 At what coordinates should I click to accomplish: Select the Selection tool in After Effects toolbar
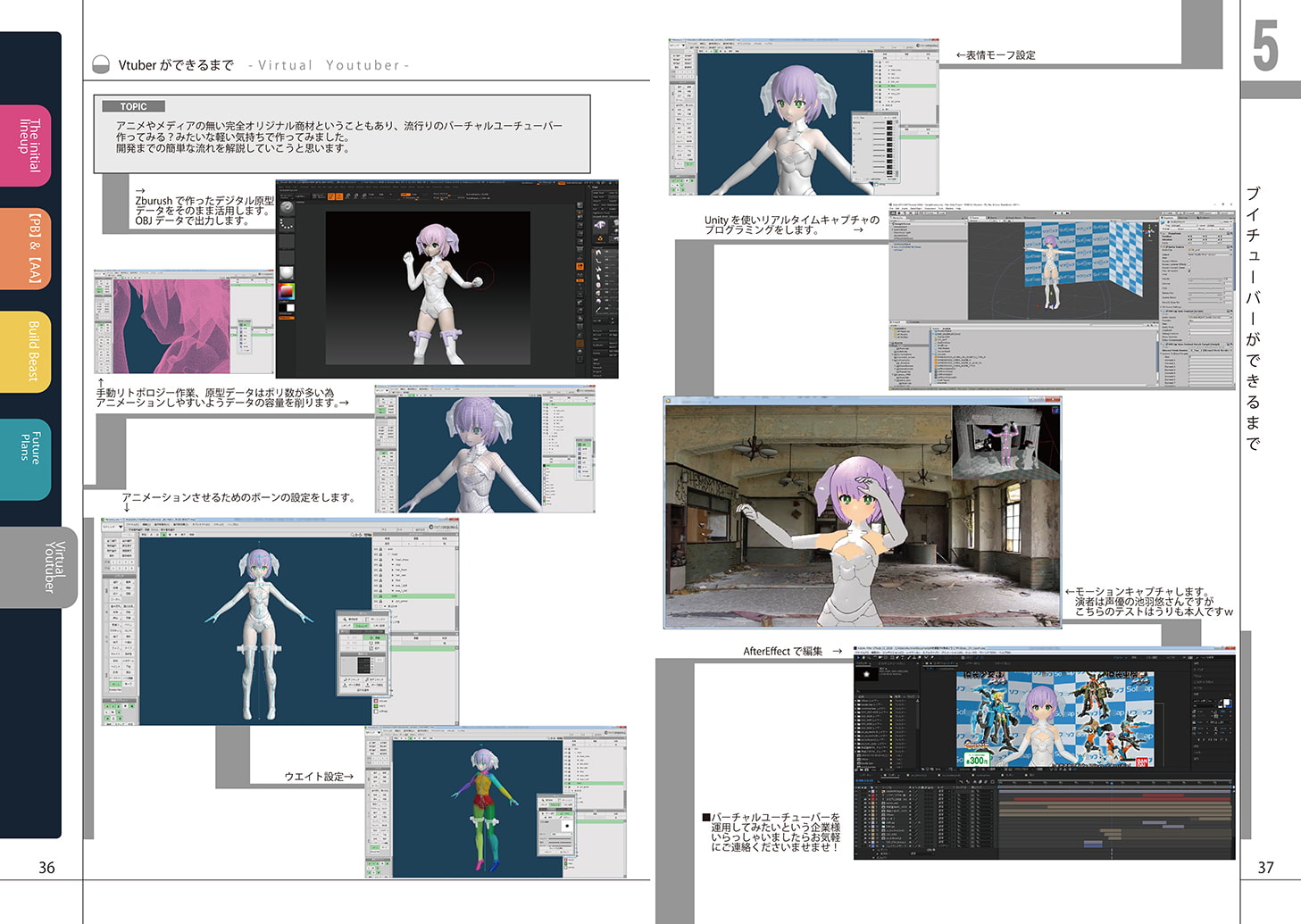859,657
